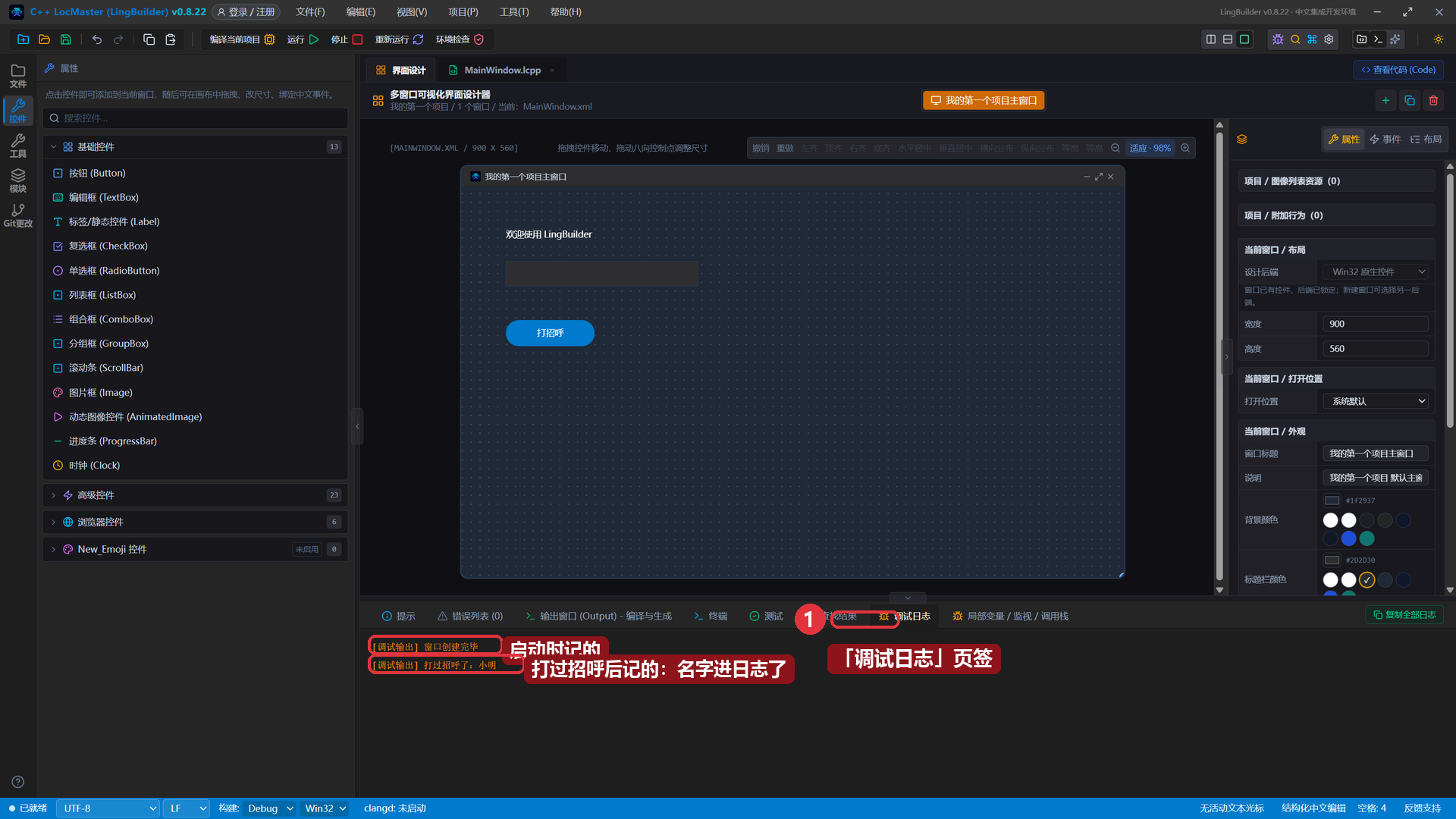Viewport: 1456px width, 819px height.
Task: Open the 工具 sidebar panel
Action: (x=18, y=146)
